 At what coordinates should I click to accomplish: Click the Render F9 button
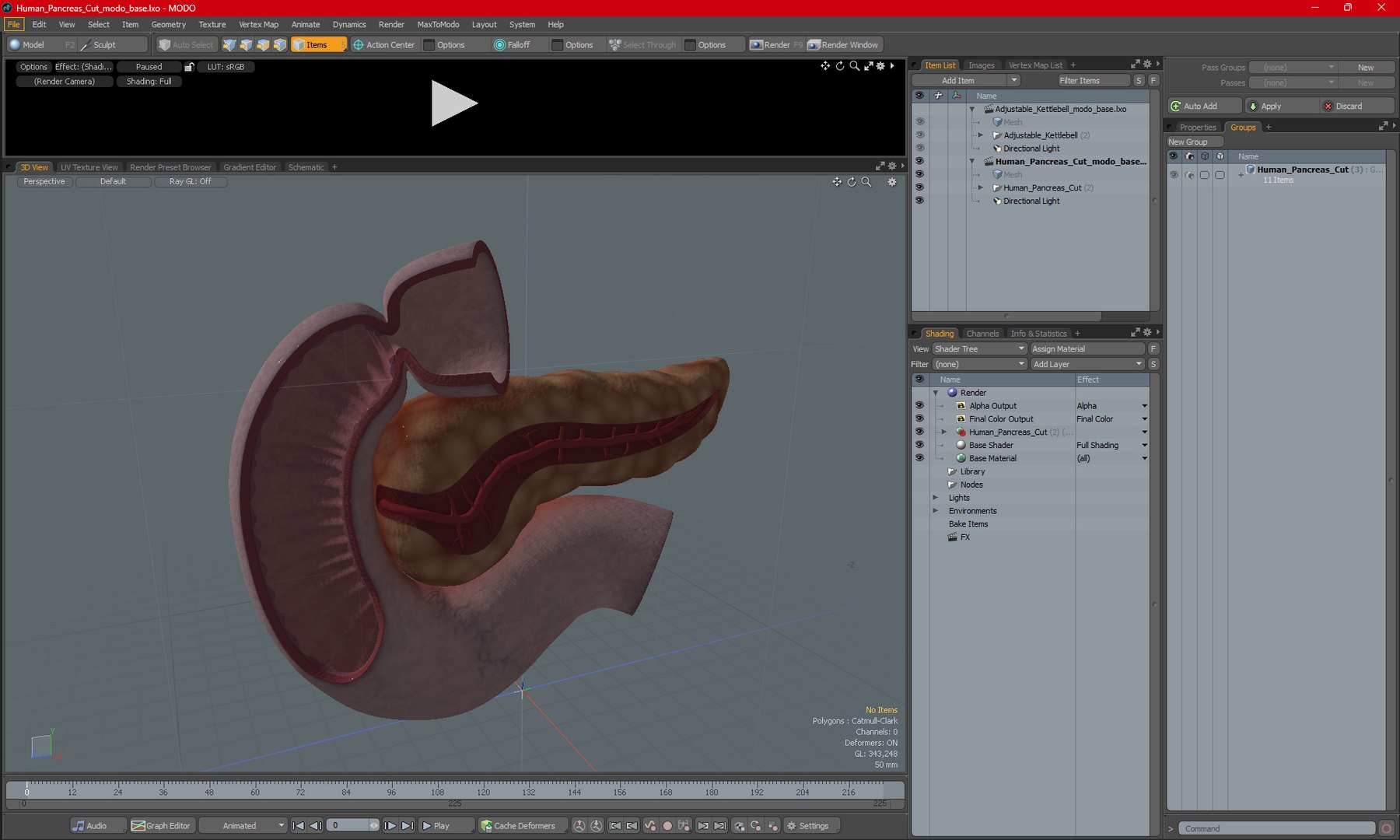click(x=775, y=45)
